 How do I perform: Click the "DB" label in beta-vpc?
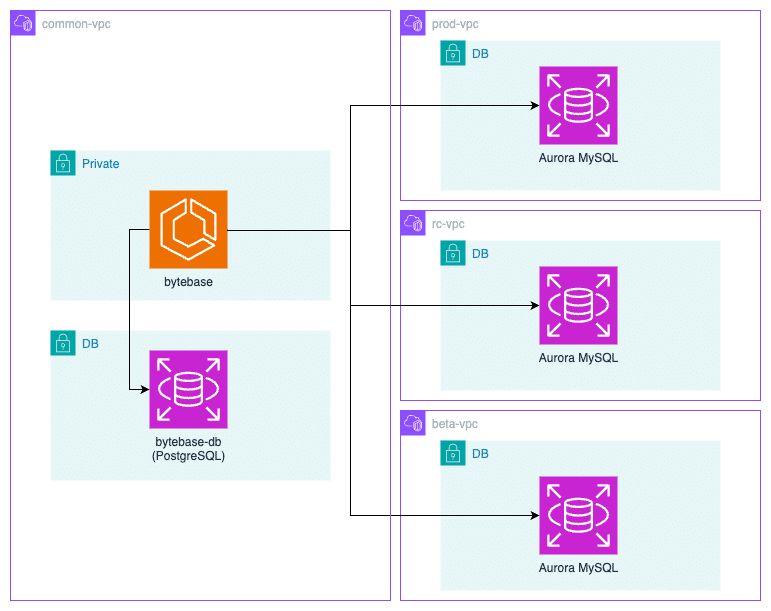pos(480,454)
